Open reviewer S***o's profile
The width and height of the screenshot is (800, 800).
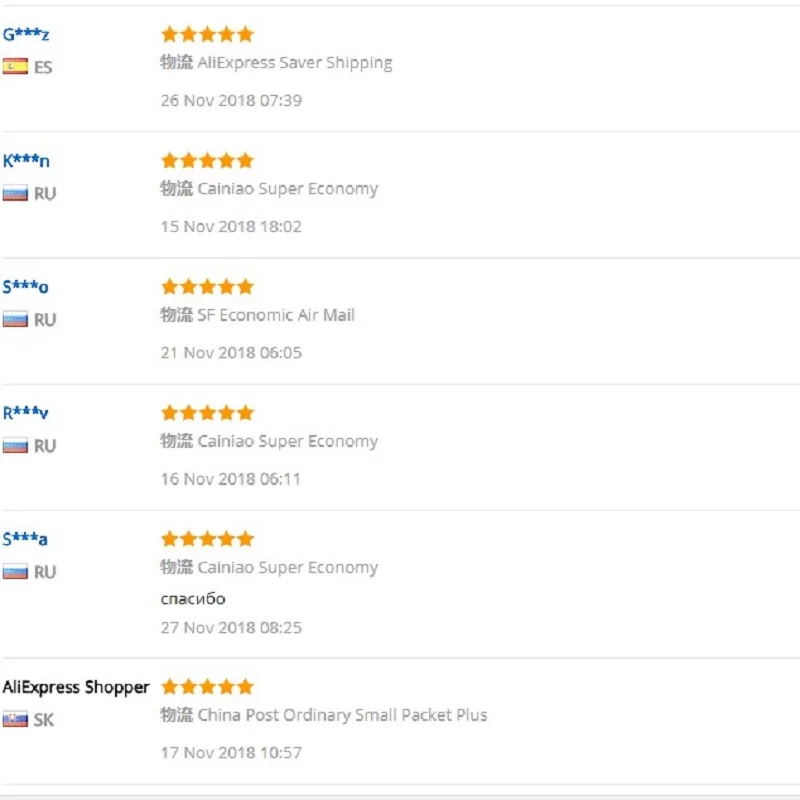coord(25,288)
